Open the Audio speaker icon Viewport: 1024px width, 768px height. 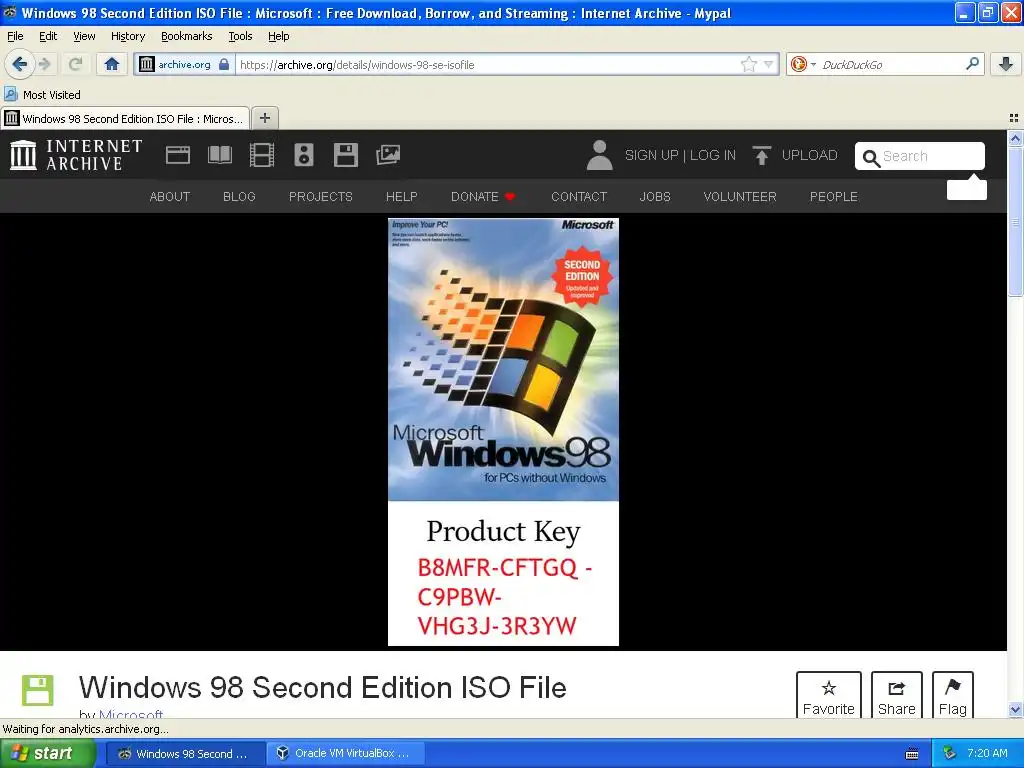point(304,155)
